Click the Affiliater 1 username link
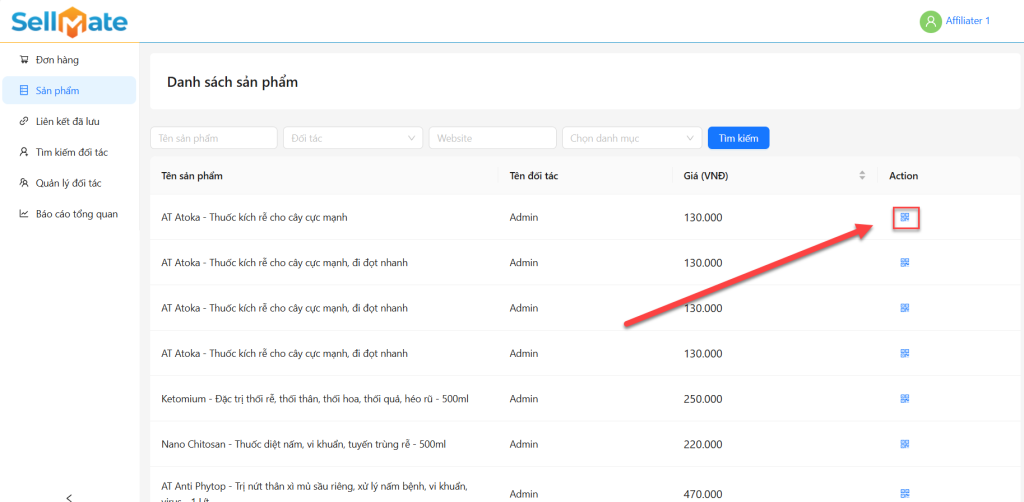The image size is (1024, 502). click(x=967, y=21)
